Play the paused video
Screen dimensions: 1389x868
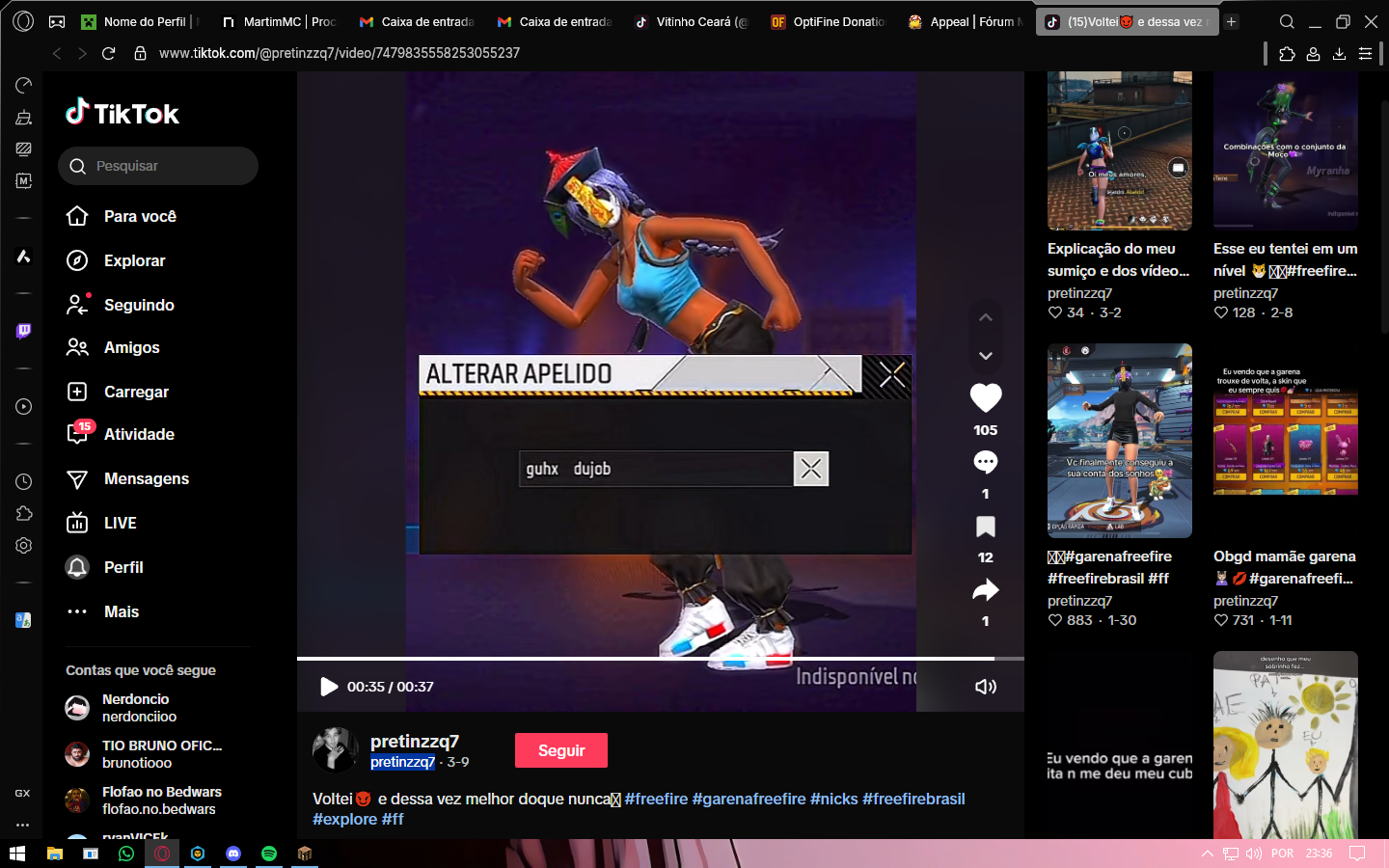click(329, 687)
